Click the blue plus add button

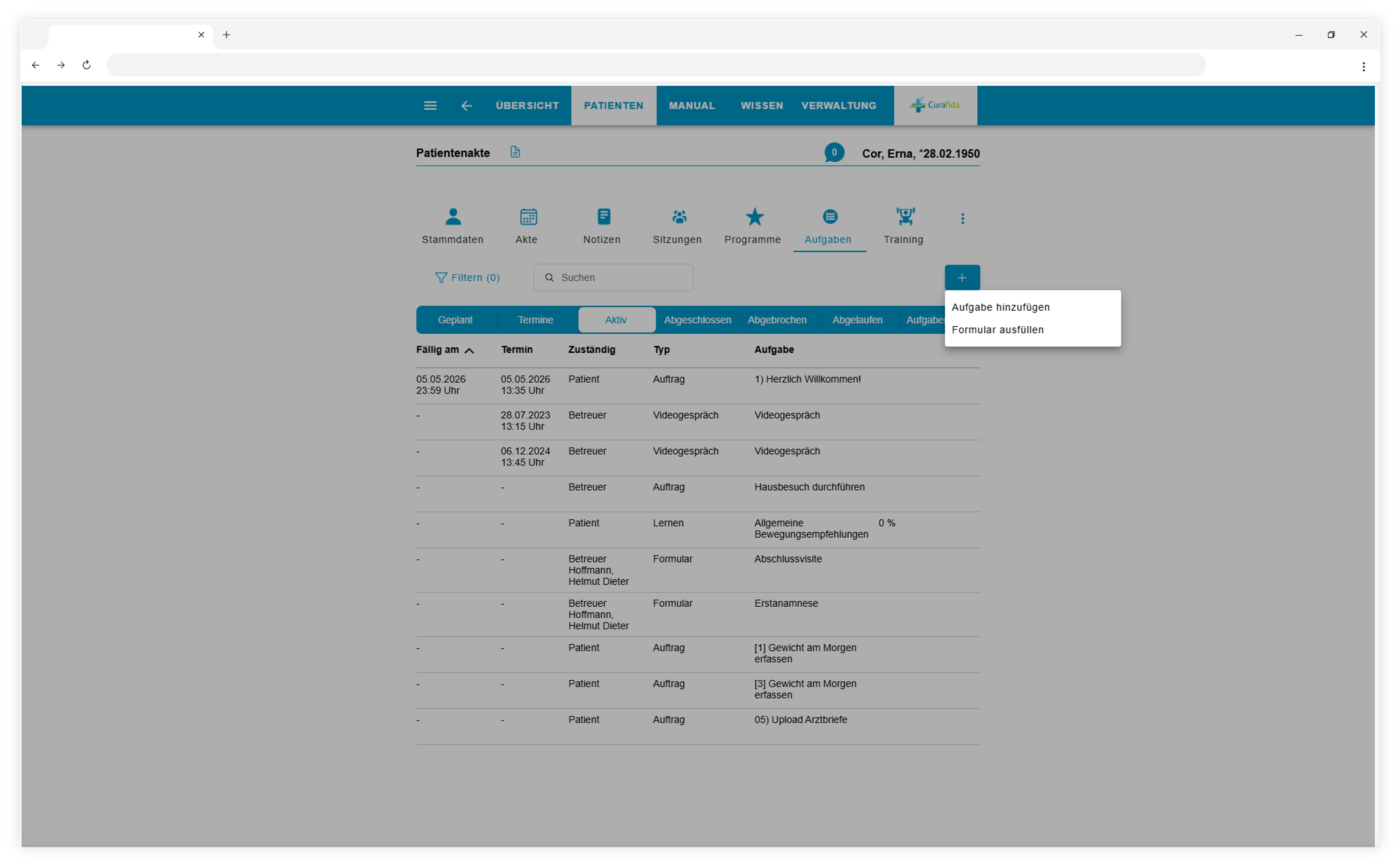click(x=962, y=278)
